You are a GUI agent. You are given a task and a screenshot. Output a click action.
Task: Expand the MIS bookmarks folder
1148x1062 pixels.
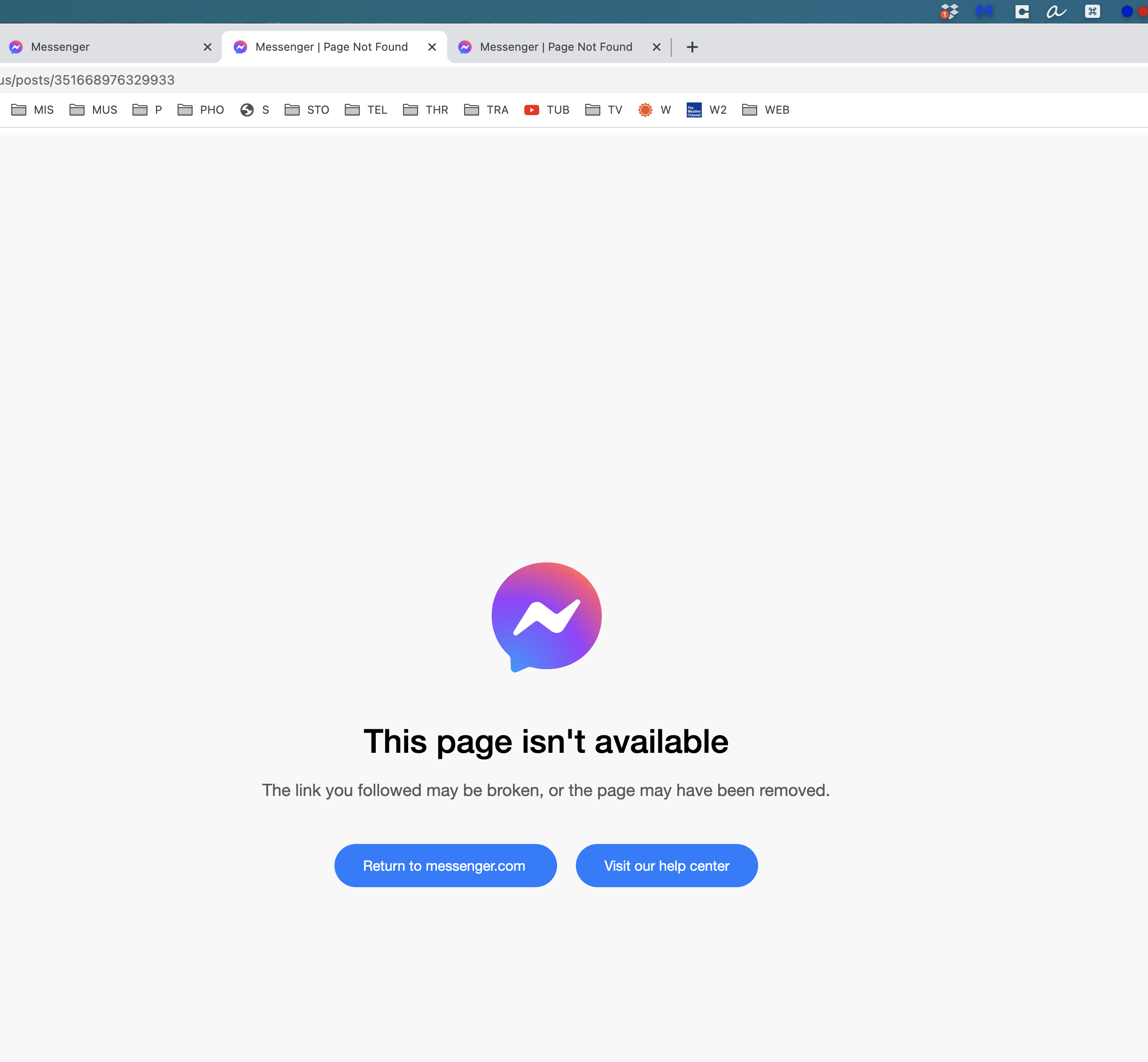pyautogui.click(x=33, y=110)
